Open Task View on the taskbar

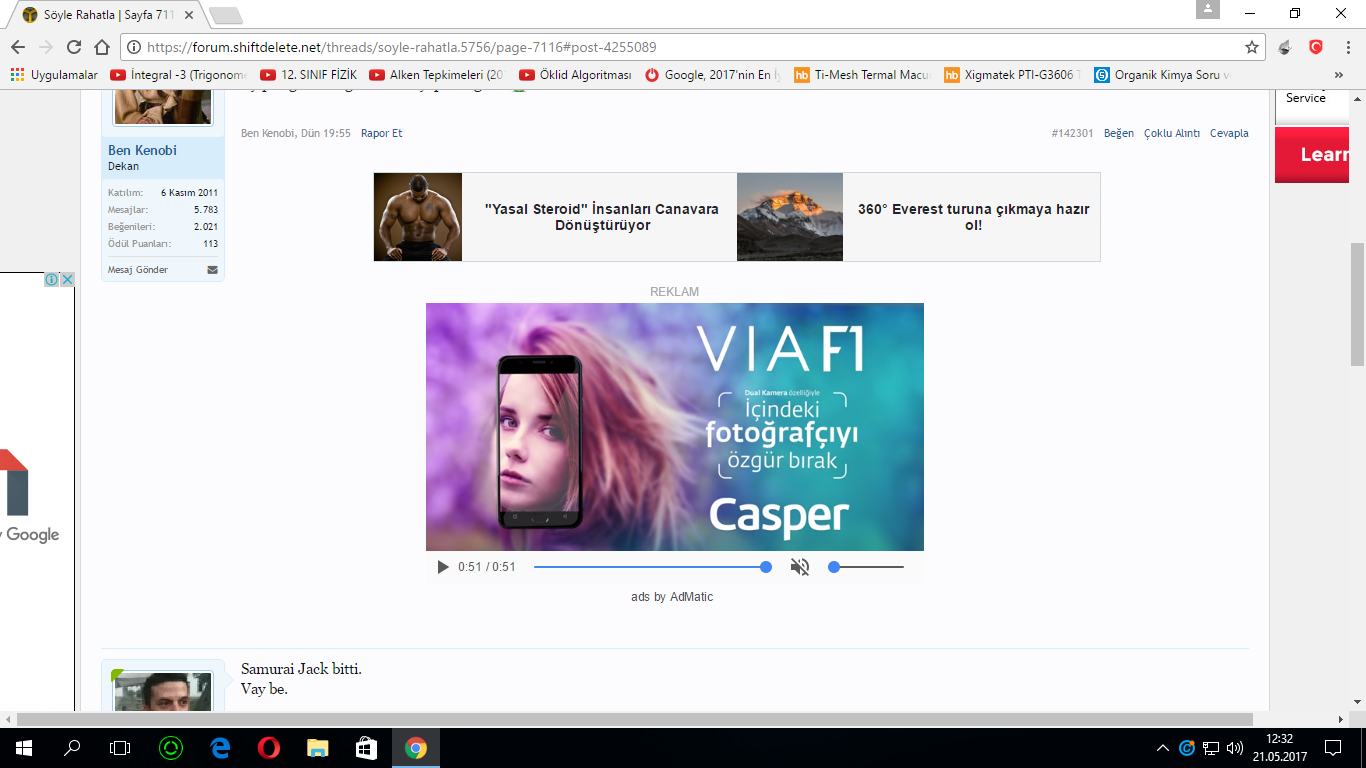120,747
